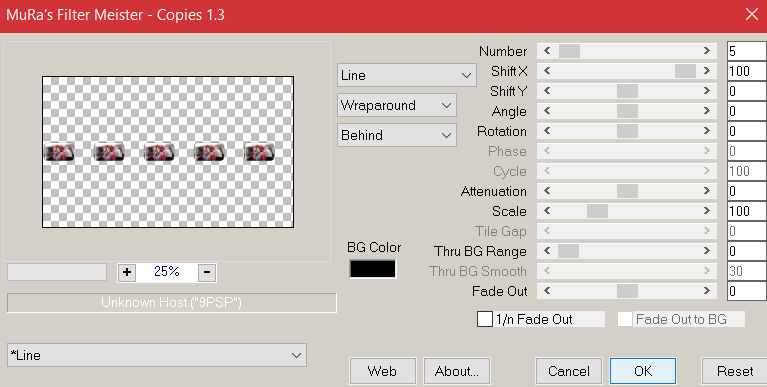Click left arrow of Scale slider

click(547, 211)
